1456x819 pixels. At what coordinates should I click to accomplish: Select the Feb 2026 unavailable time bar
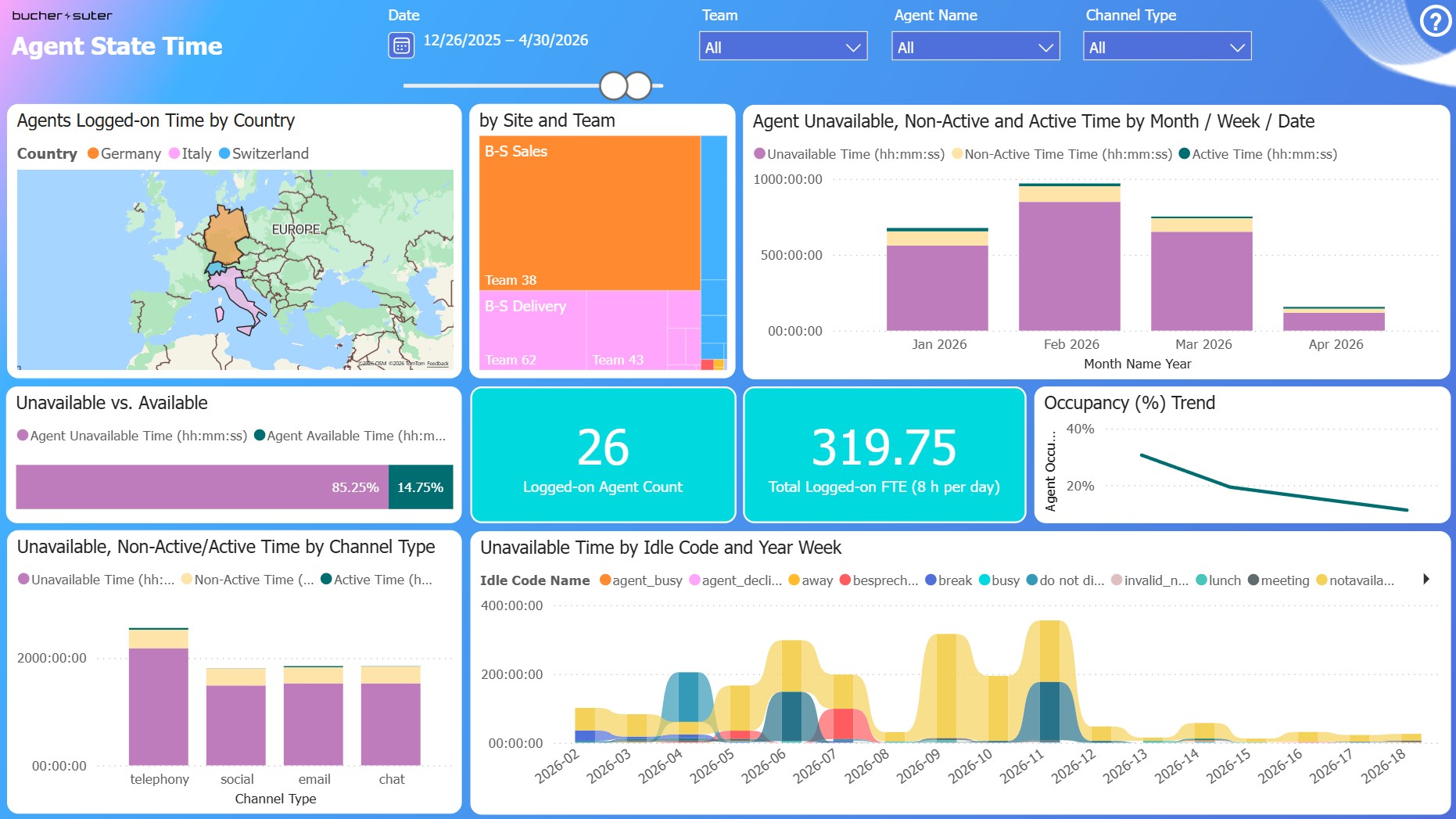[x=1070, y=266]
